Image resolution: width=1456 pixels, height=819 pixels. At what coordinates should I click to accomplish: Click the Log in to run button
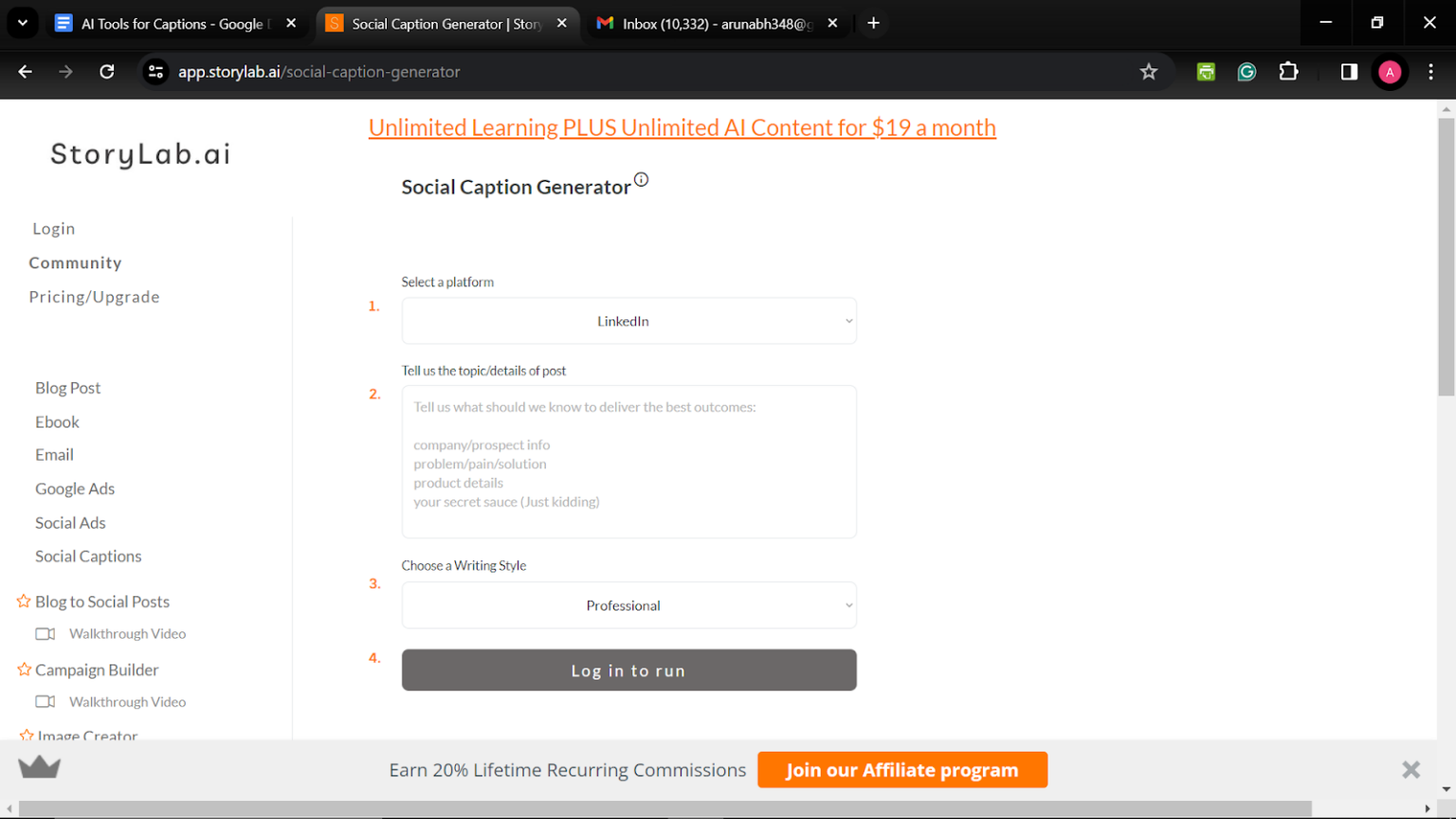coord(628,670)
